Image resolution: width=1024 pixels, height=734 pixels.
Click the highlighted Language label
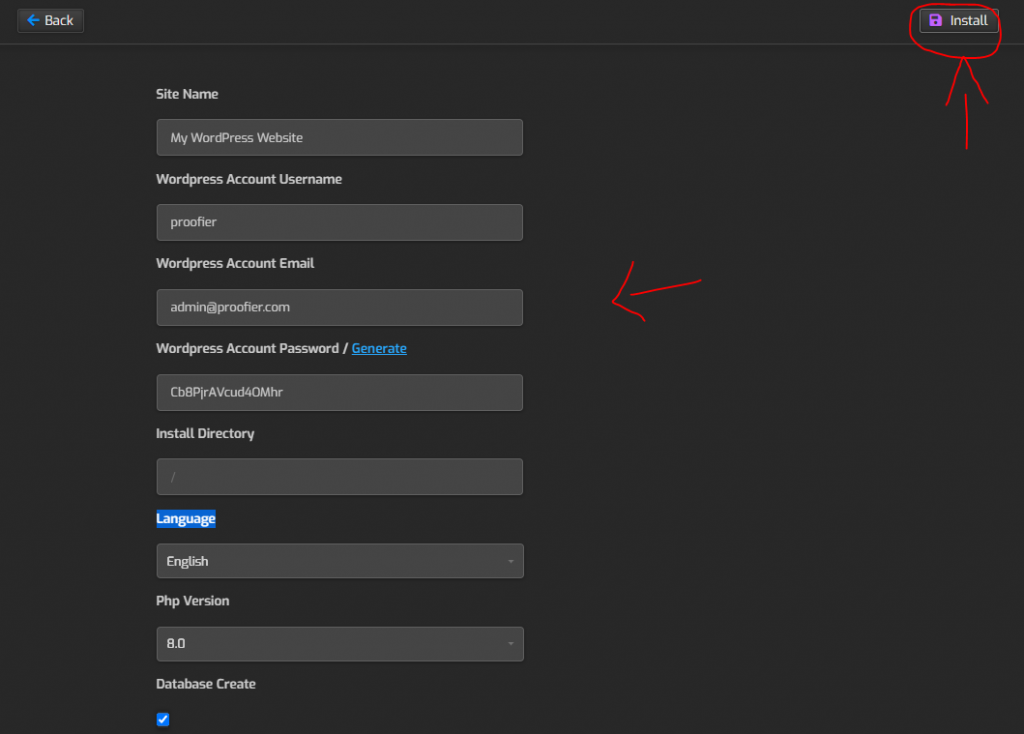click(x=185, y=519)
